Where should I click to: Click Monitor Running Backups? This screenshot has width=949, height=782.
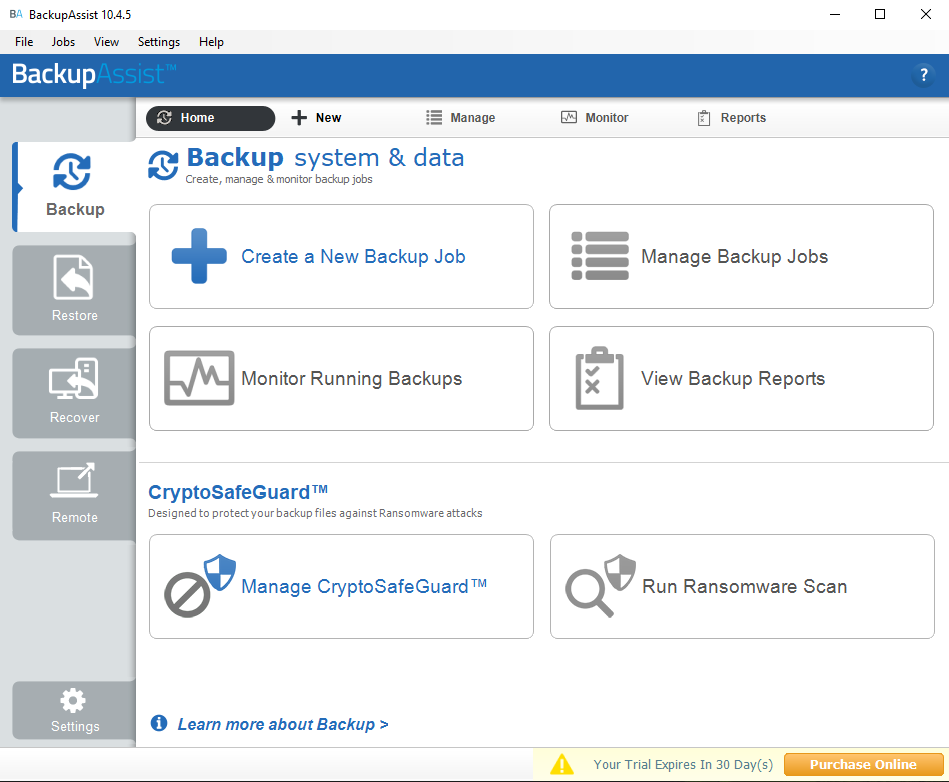[x=341, y=378]
